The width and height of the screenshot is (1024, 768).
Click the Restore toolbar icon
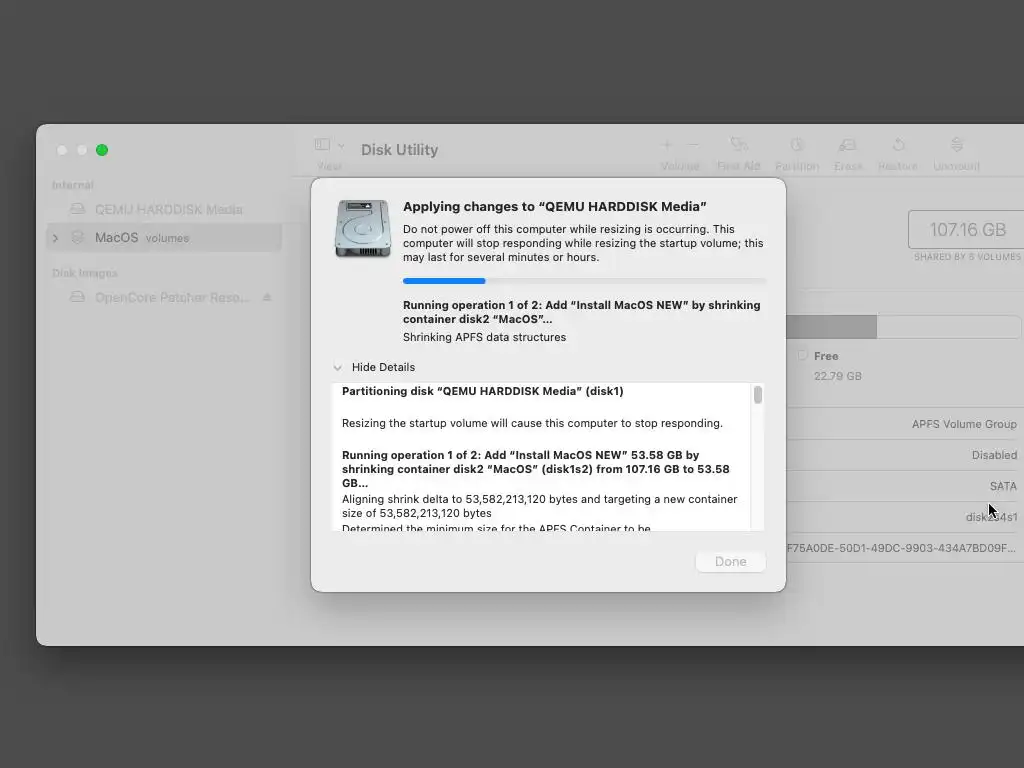(898, 144)
